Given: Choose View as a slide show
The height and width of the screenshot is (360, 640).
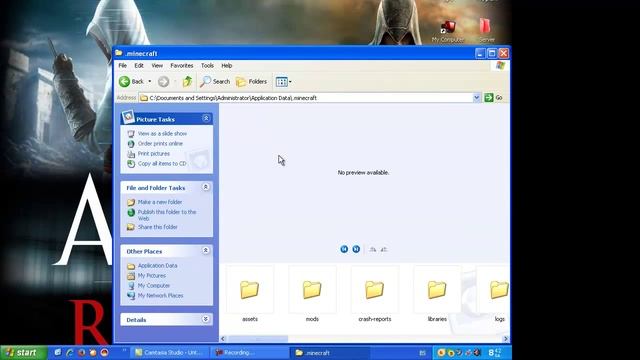Looking at the screenshot, I should click(x=162, y=133).
